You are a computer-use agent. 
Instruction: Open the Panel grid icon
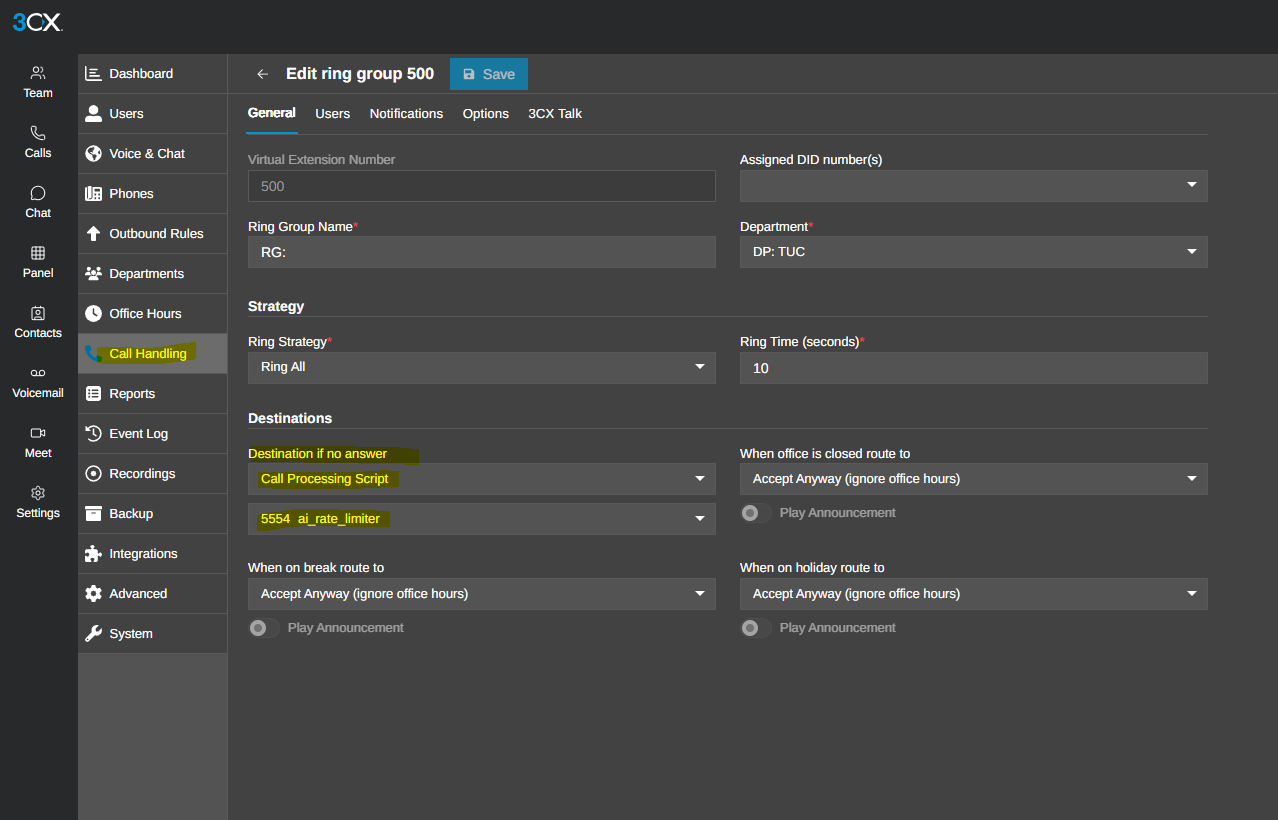(x=38, y=253)
